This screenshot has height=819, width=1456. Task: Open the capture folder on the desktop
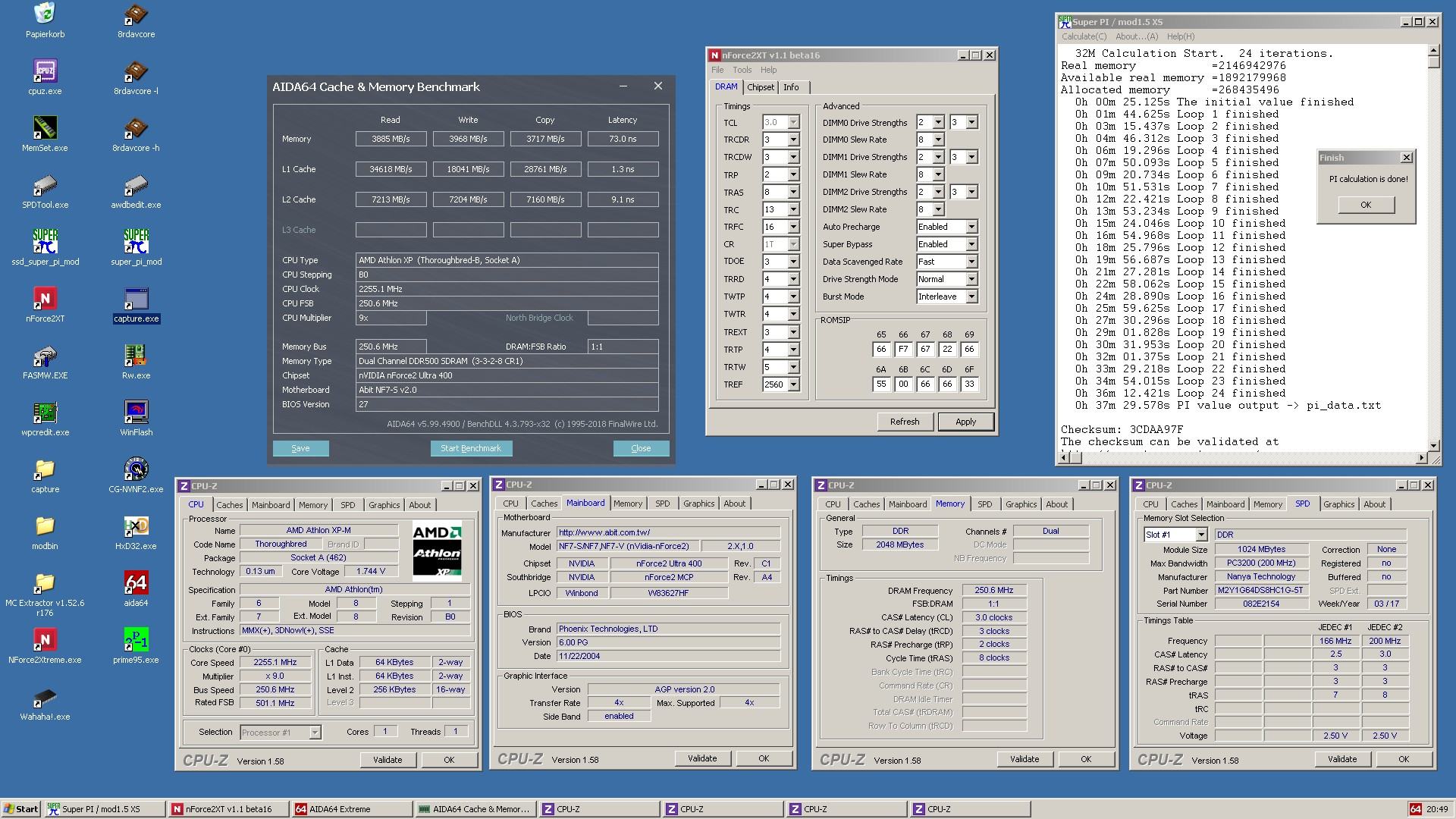[45, 475]
